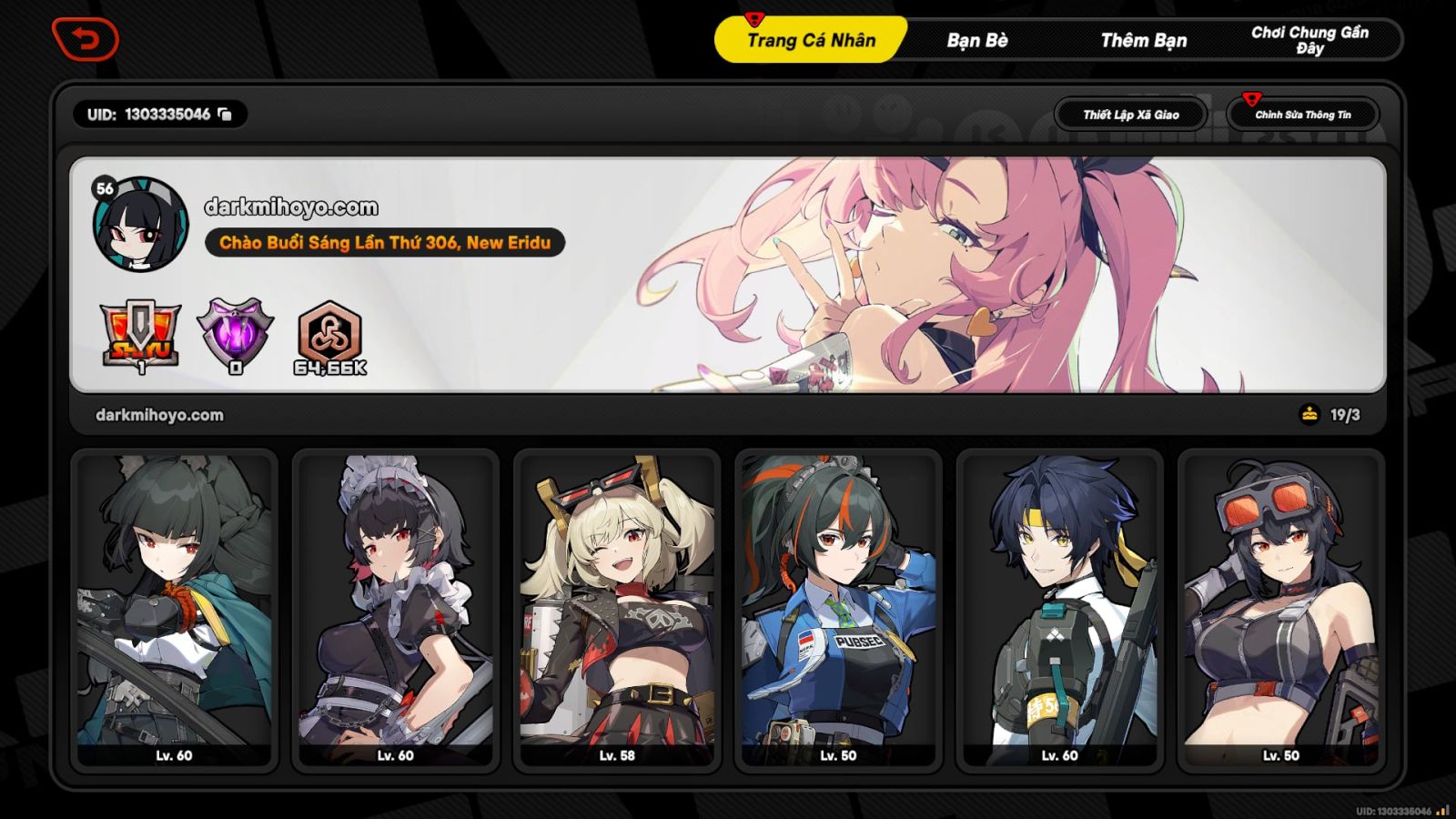Click the profile avatar with level 56
The width and height of the screenshot is (1456, 819).
tap(140, 224)
